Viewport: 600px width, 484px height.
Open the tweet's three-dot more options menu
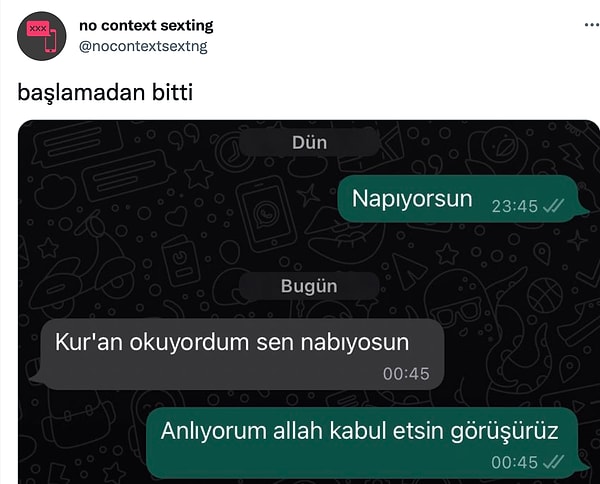pyautogui.click(x=592, y=25)
